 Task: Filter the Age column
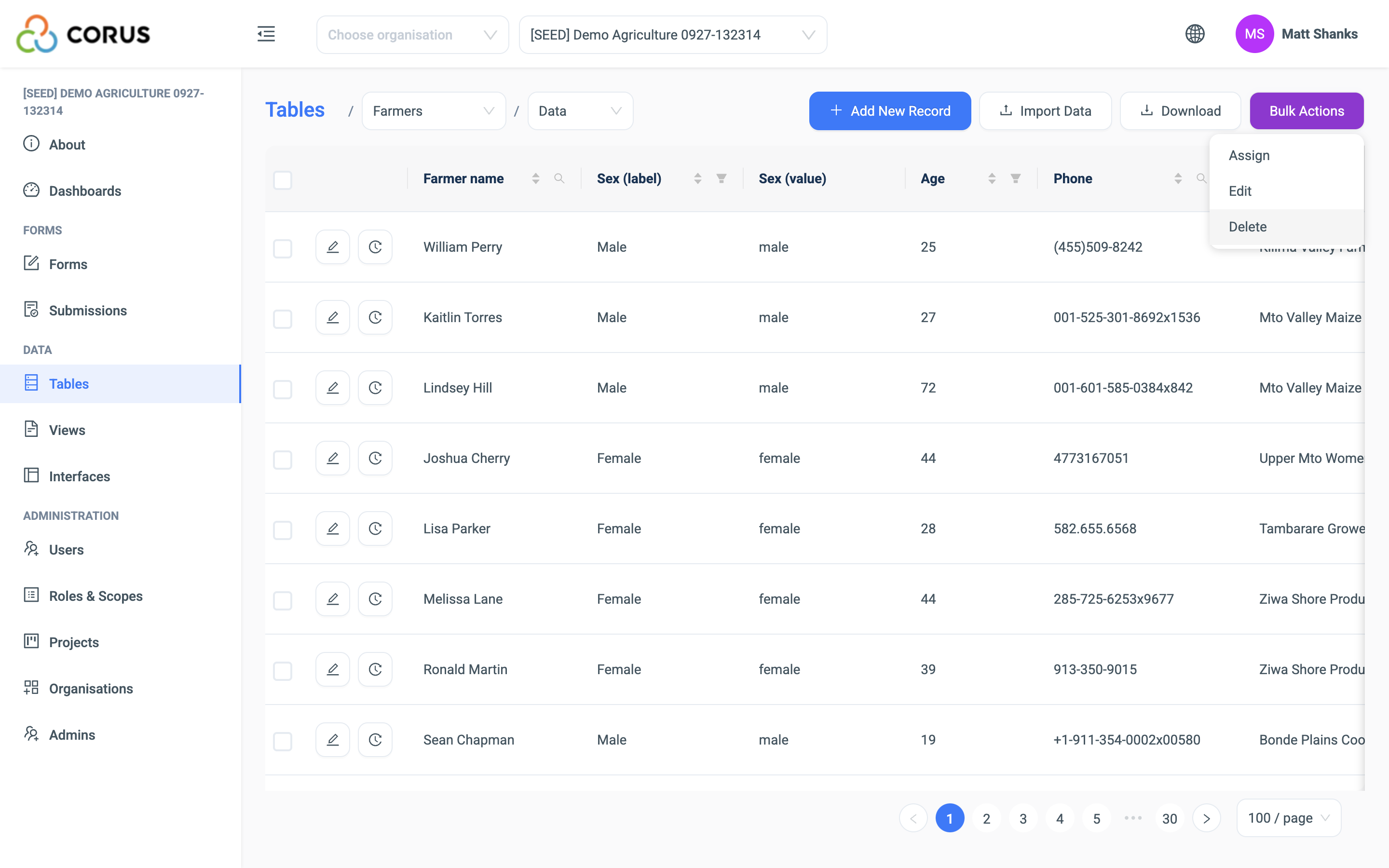click(x=1015, y=178)
